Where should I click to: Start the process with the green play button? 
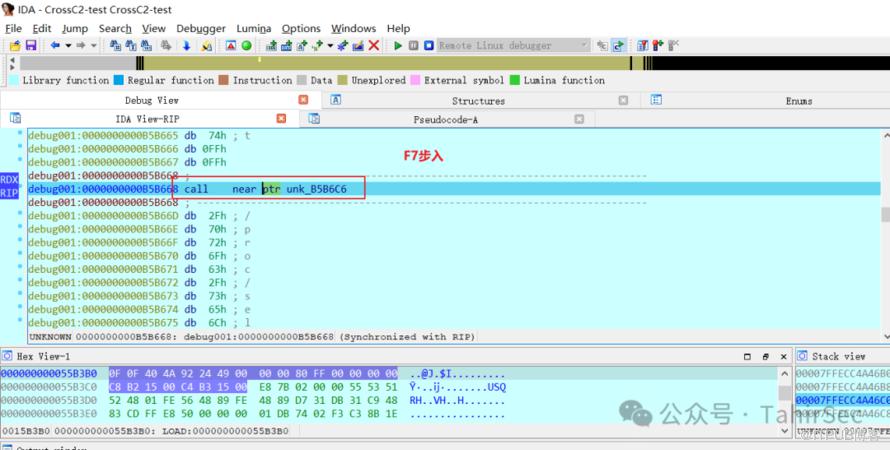coord(398,45)
